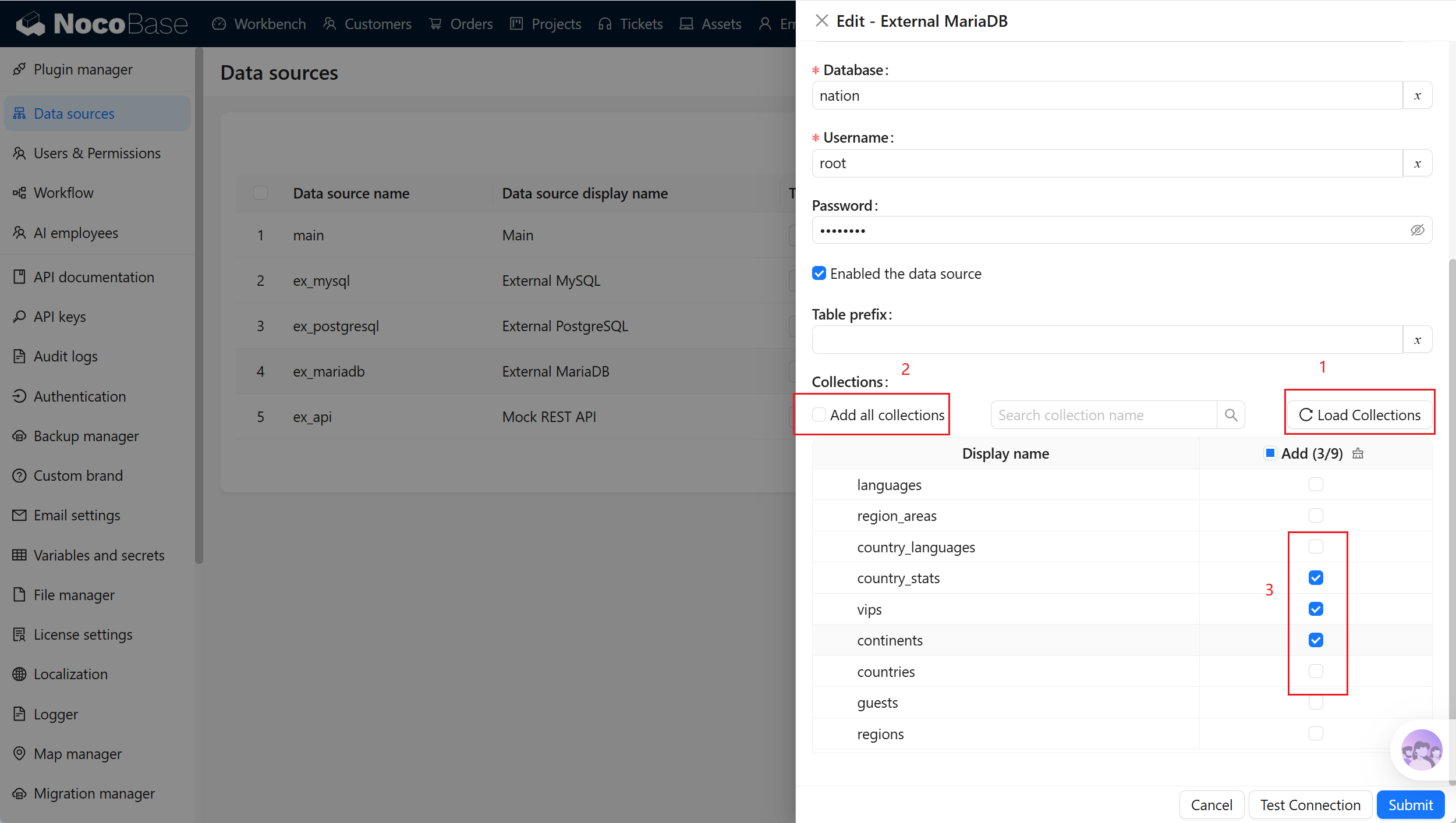Open the AI assistant avatar bubble
Screen dimensions: 1456x823
[x=1421, y=750]
